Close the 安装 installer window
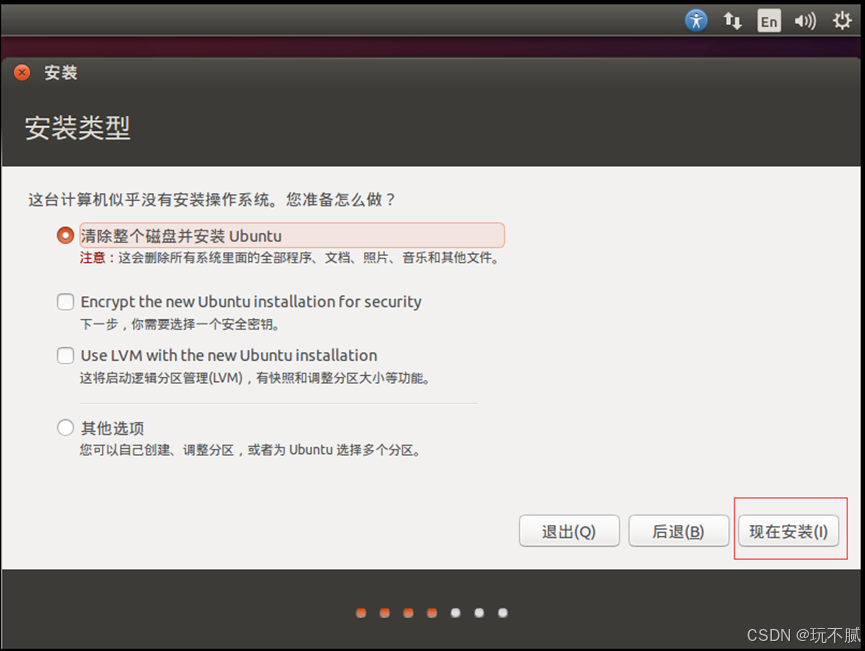Image resolution: width=865 pixels, height=651 pixels. 22,72
